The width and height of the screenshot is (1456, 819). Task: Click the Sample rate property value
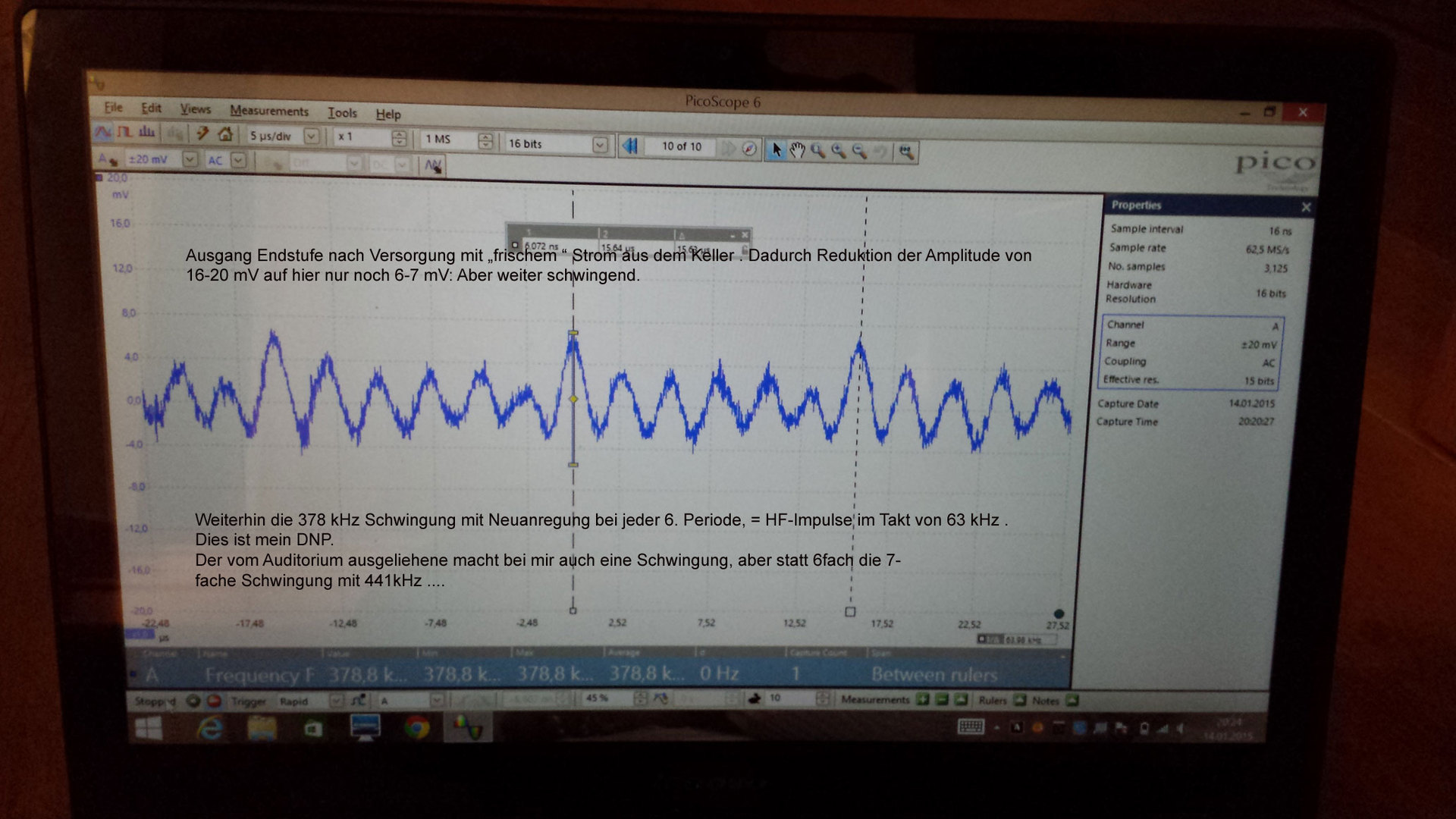pos(1267,249)
